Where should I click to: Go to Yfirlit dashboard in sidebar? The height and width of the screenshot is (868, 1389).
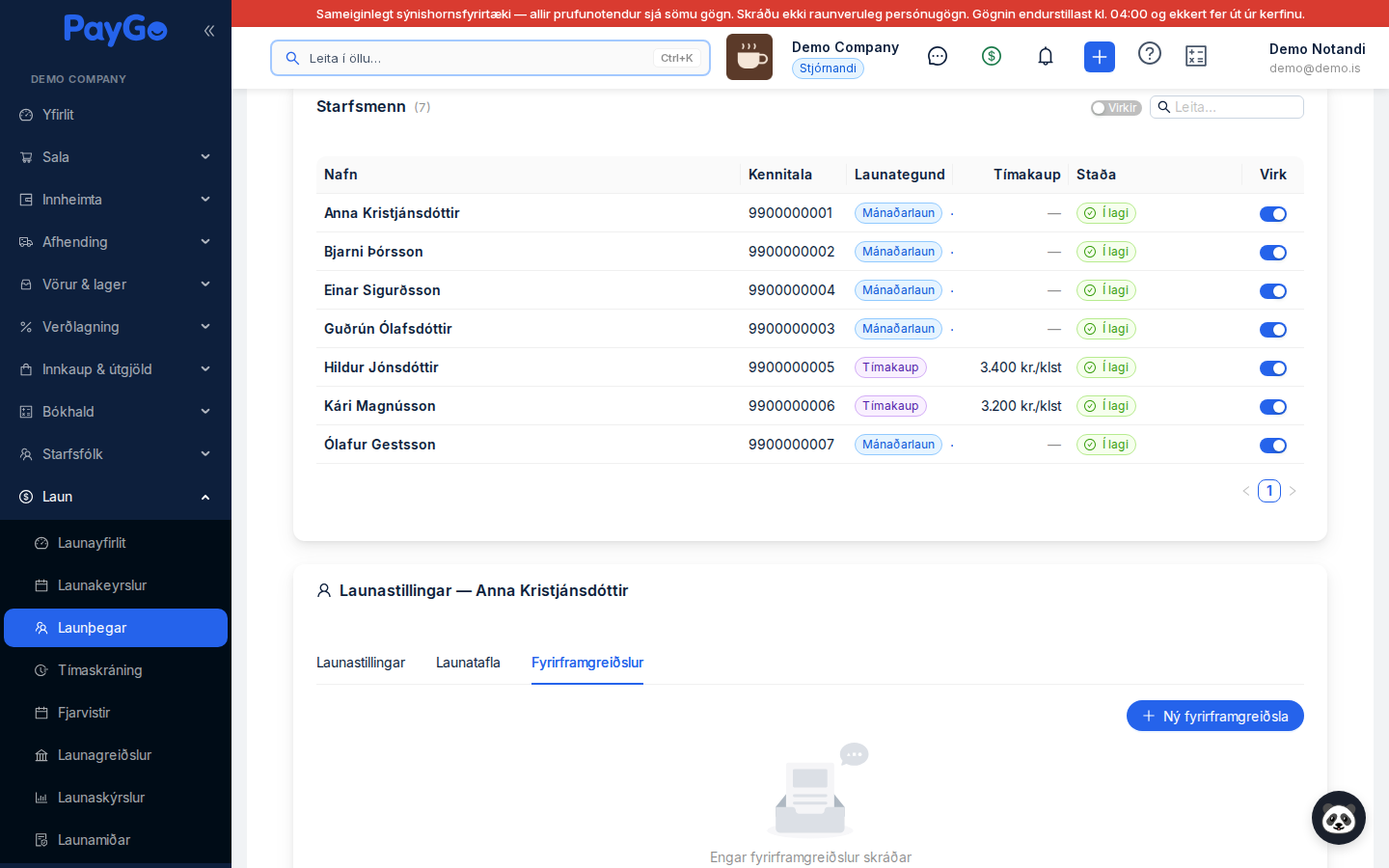[116, 115]
